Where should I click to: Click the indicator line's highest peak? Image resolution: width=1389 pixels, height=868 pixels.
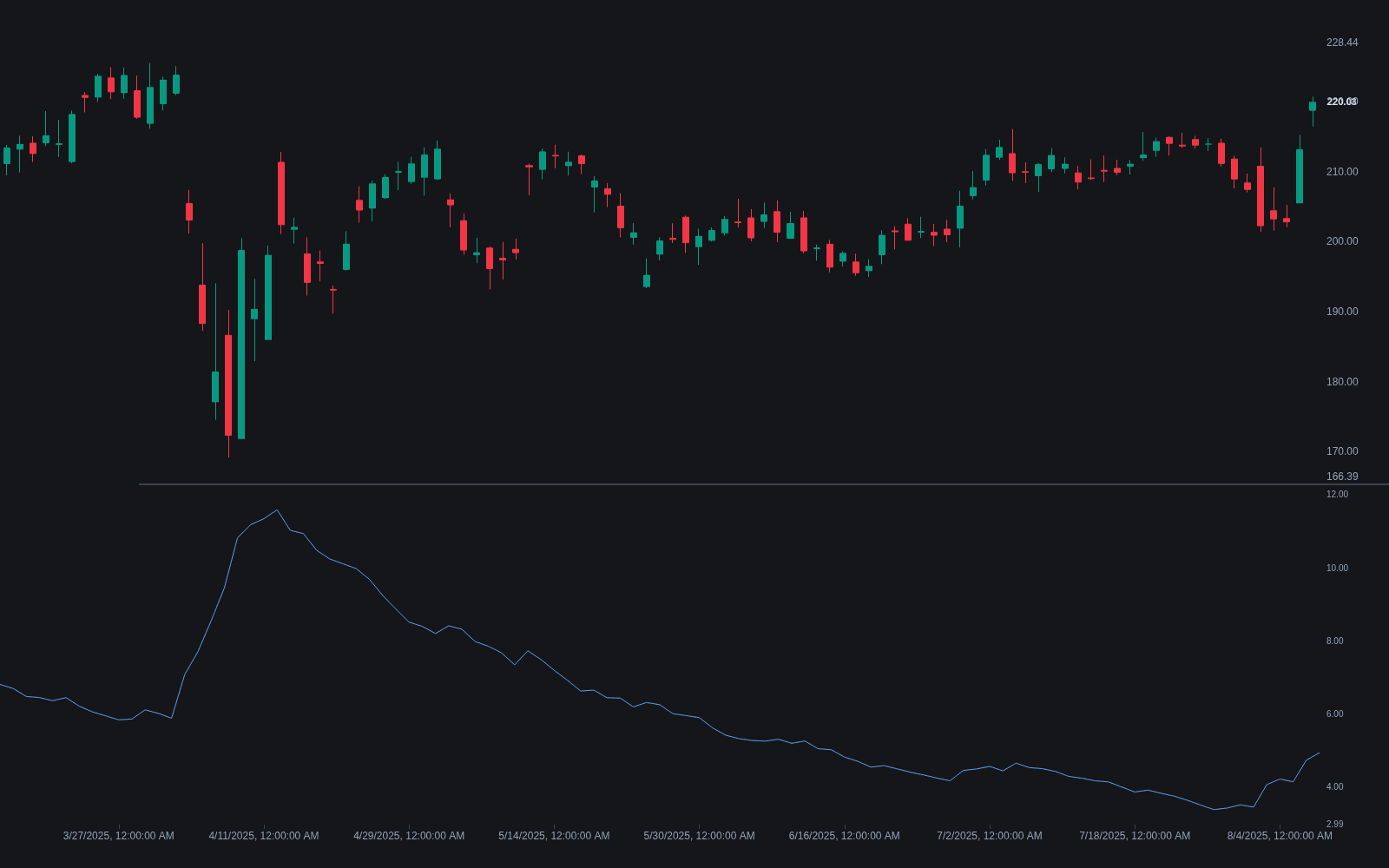(x=277, y=510)
